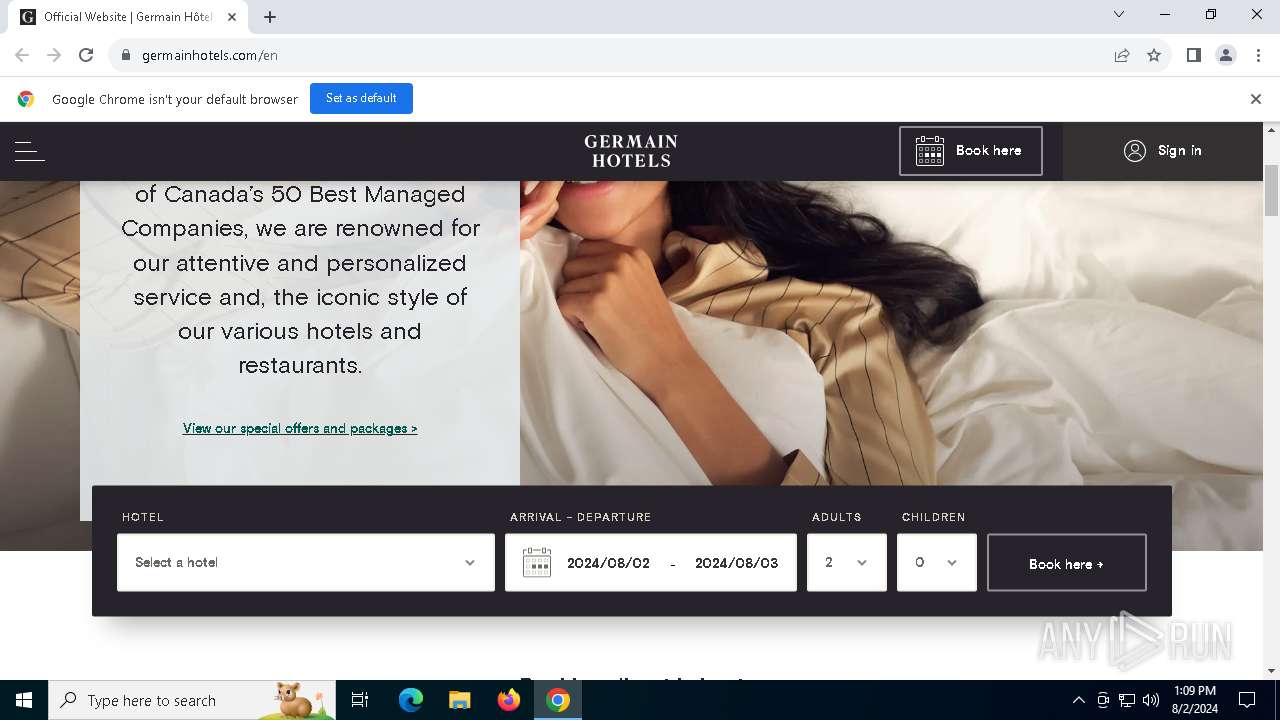Open File Explorer from the taskbar

point(459,700)
